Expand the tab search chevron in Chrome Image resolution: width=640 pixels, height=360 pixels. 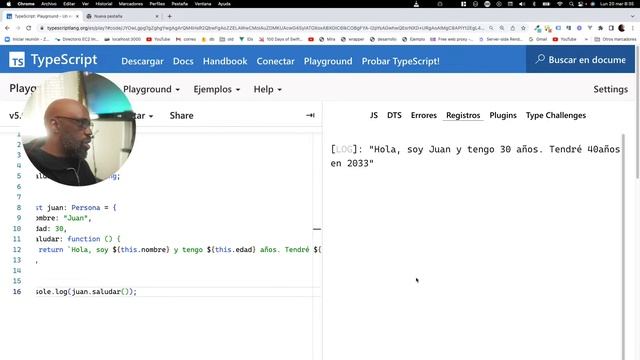(633, 16)
